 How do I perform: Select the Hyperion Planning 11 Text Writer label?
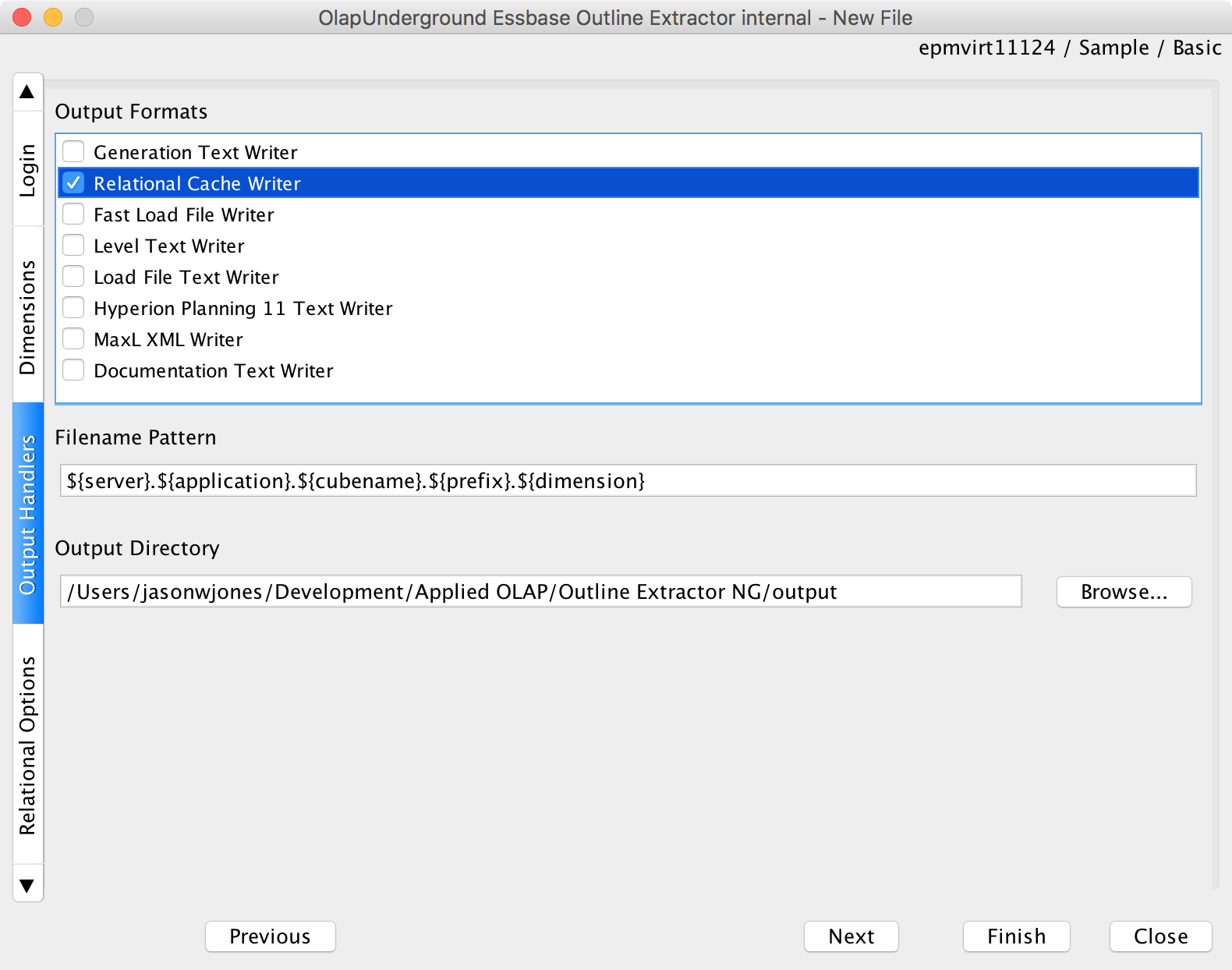point(243,308)
